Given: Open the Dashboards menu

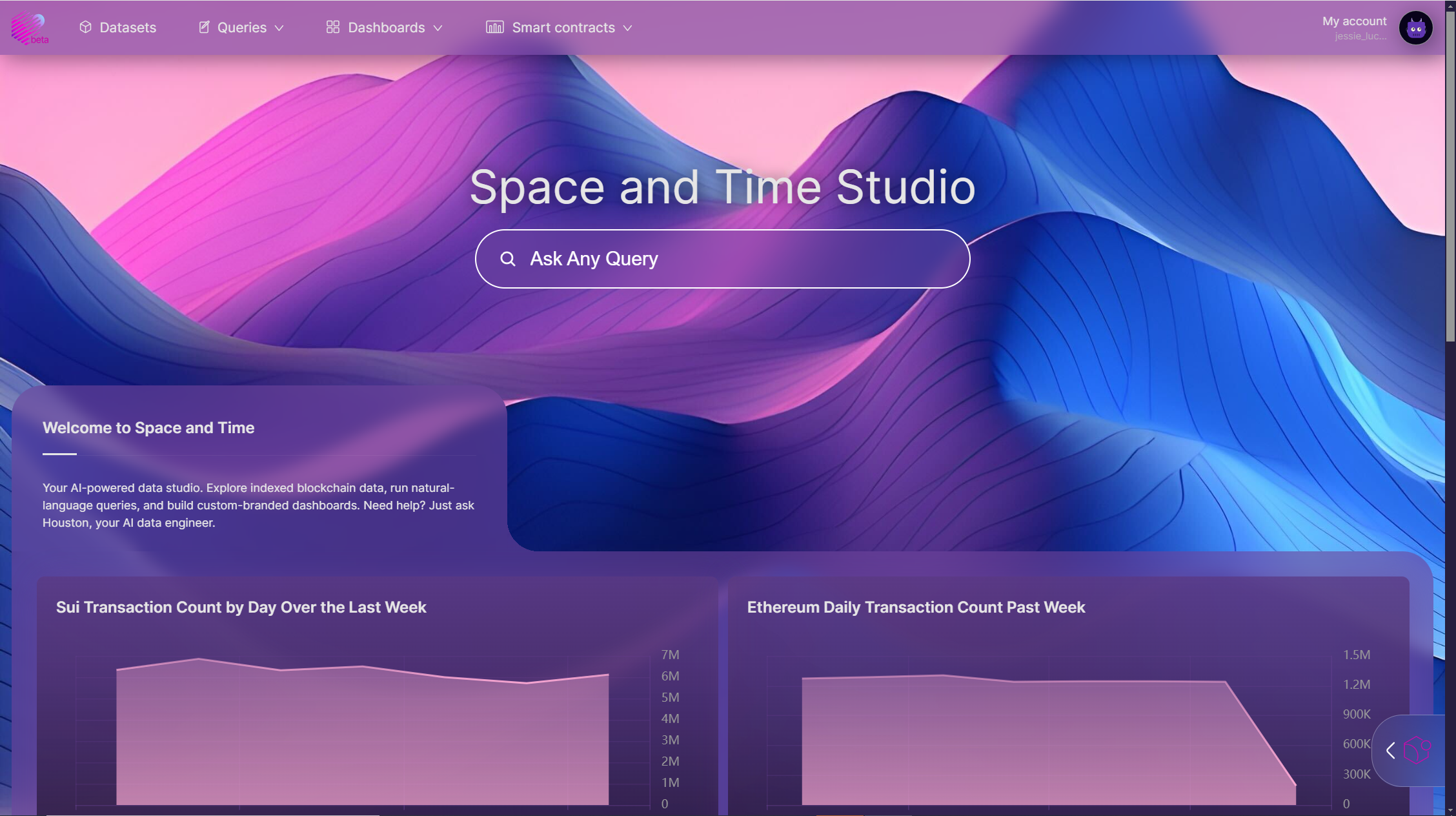Looking at the screenshot, I should click(x=385, y=27).
